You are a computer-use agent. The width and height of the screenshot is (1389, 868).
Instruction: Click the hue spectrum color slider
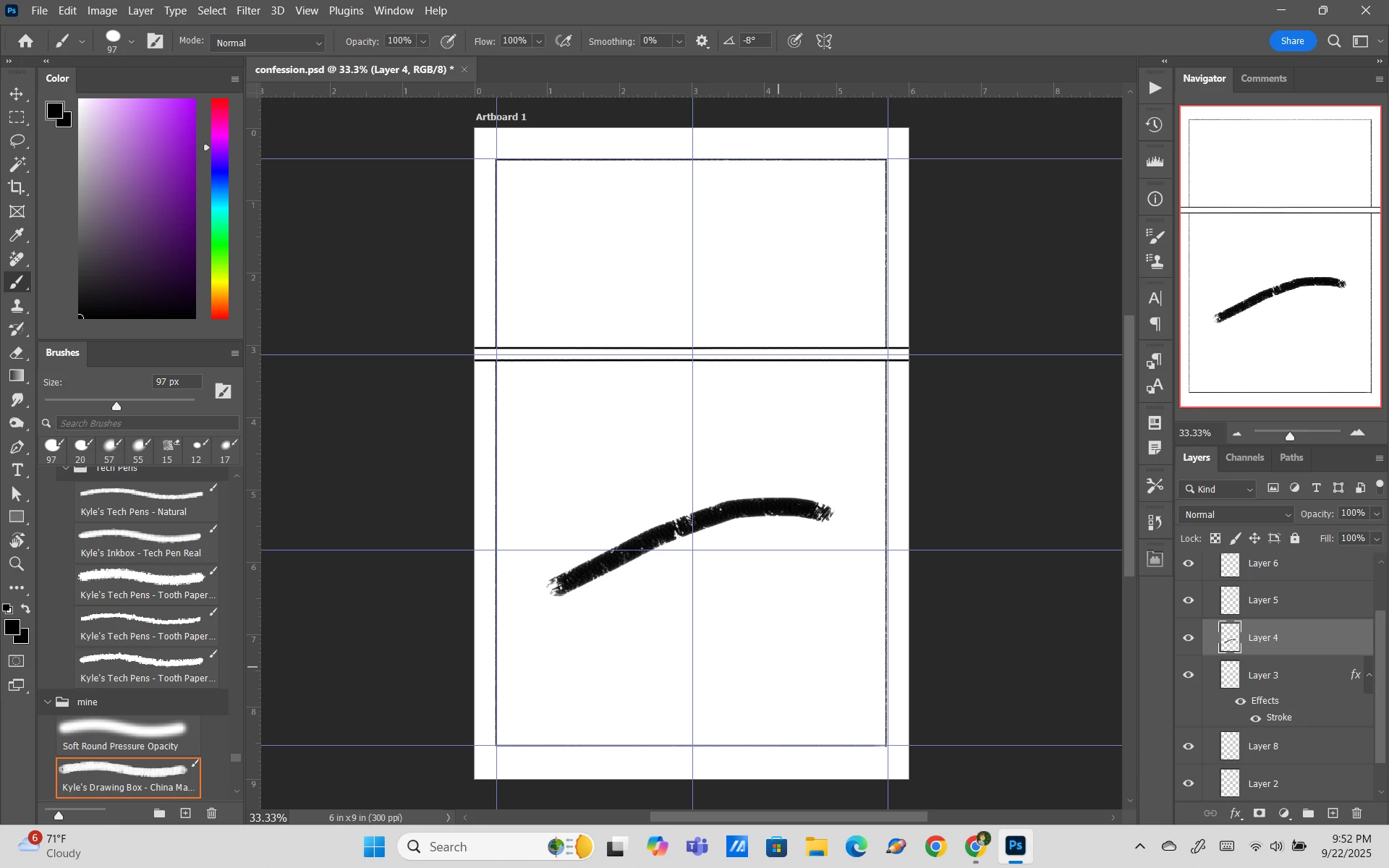pos(220,208)
